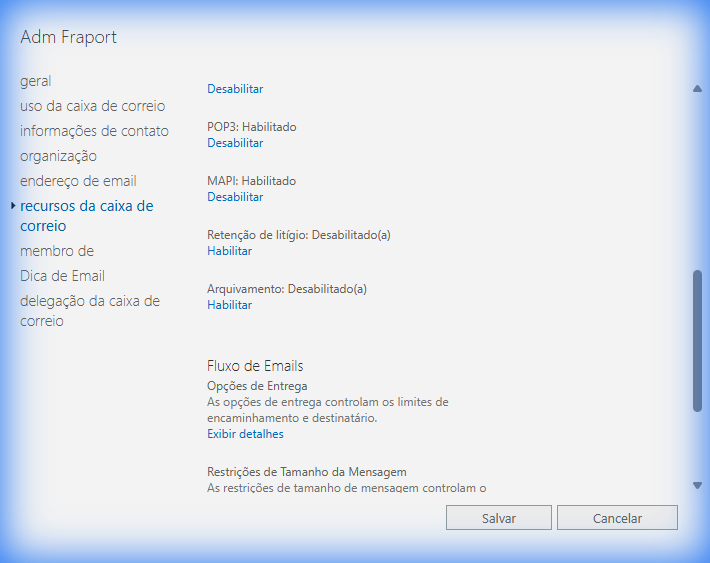Go to uso da caixa de correio

92,106
